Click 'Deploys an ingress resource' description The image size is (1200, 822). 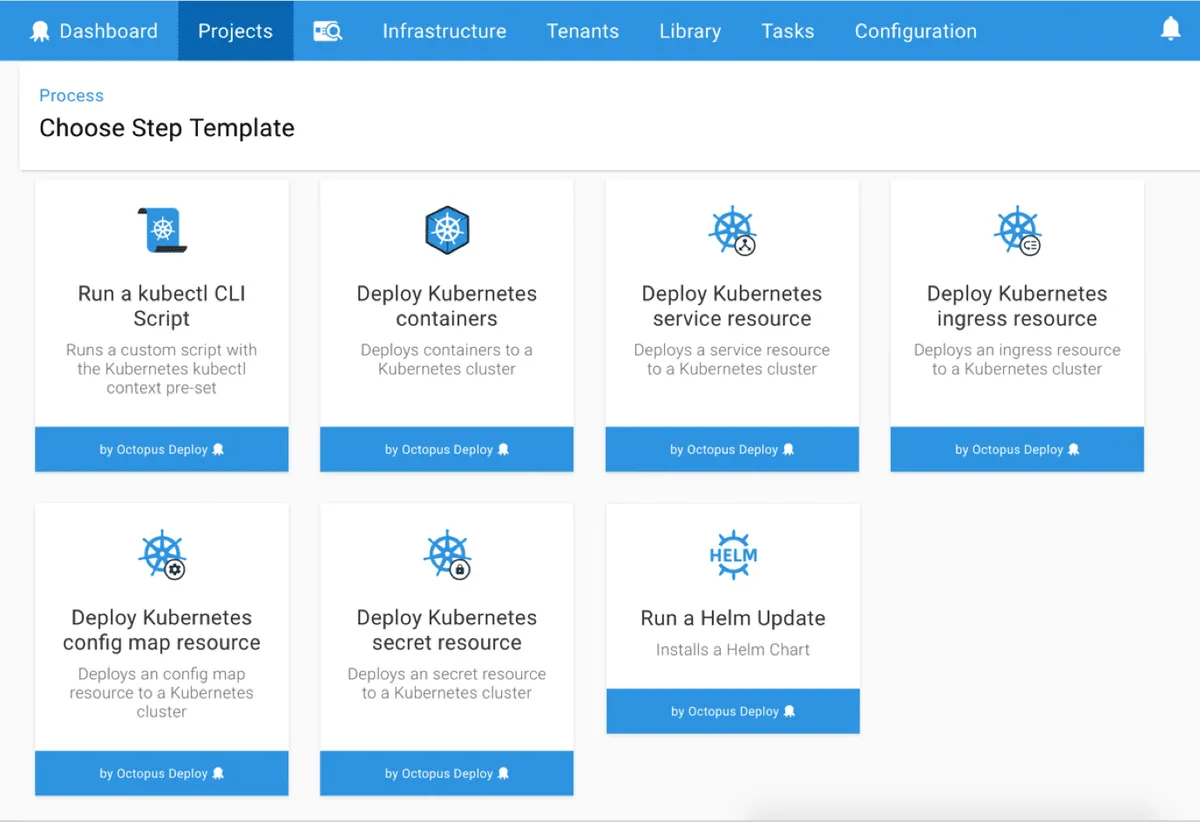[1017, 359]
